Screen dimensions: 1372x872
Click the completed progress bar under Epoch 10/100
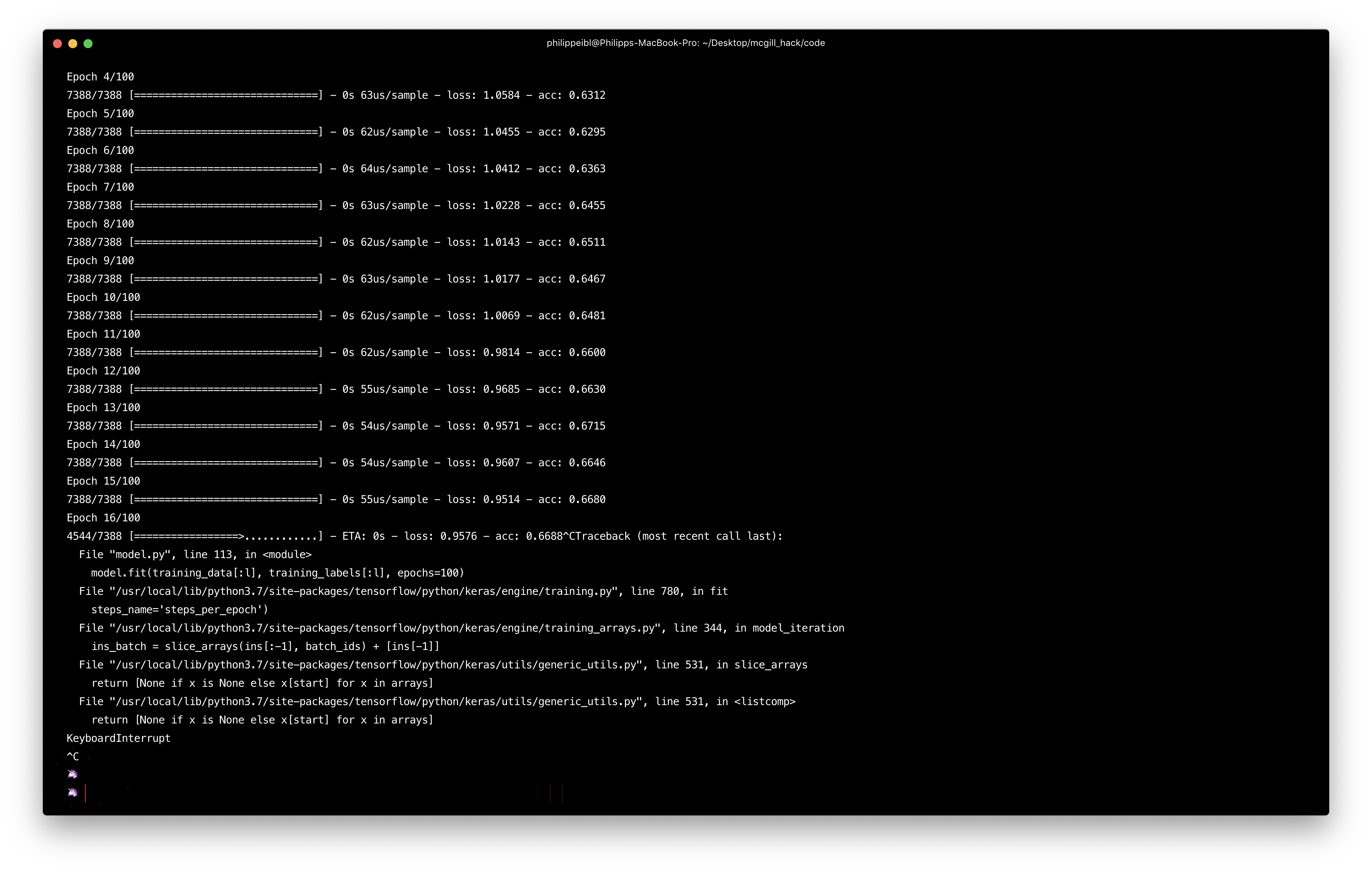[x=225, y=315]
